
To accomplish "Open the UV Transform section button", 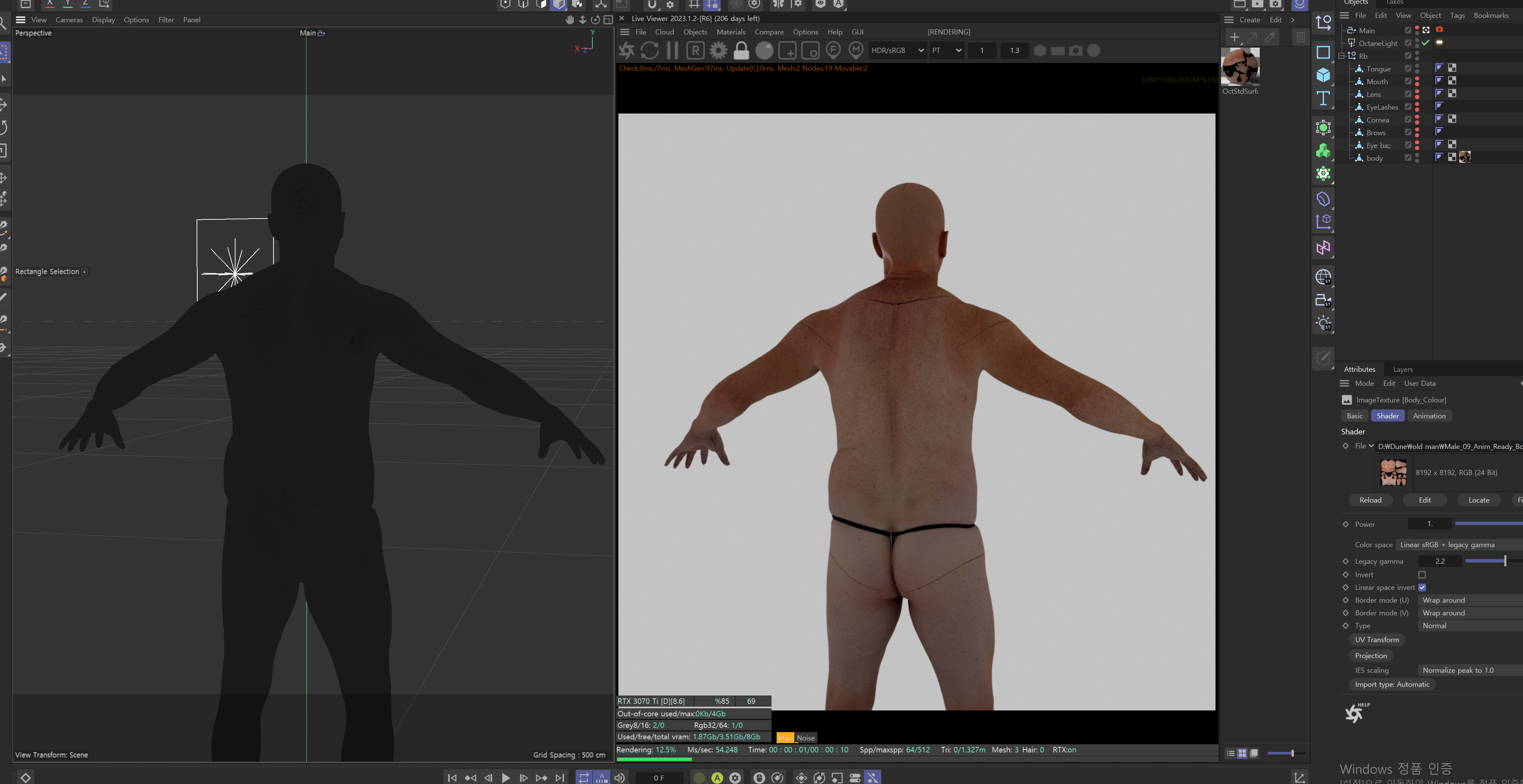I will (1376, 640).
